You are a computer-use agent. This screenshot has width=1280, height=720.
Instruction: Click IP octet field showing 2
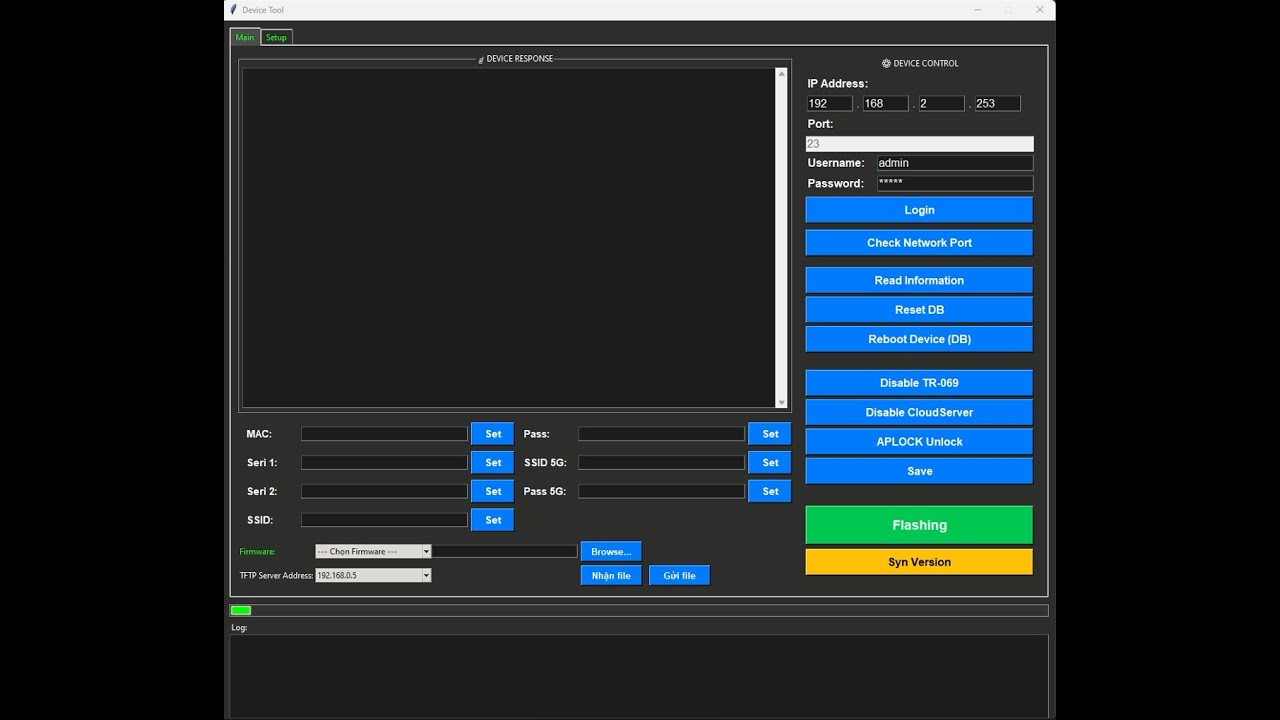click(941, 103)
